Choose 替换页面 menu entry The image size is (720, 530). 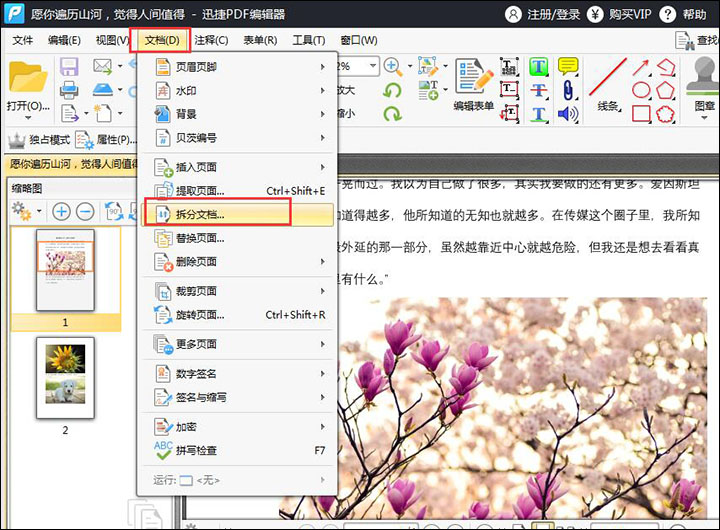(238, 238)
